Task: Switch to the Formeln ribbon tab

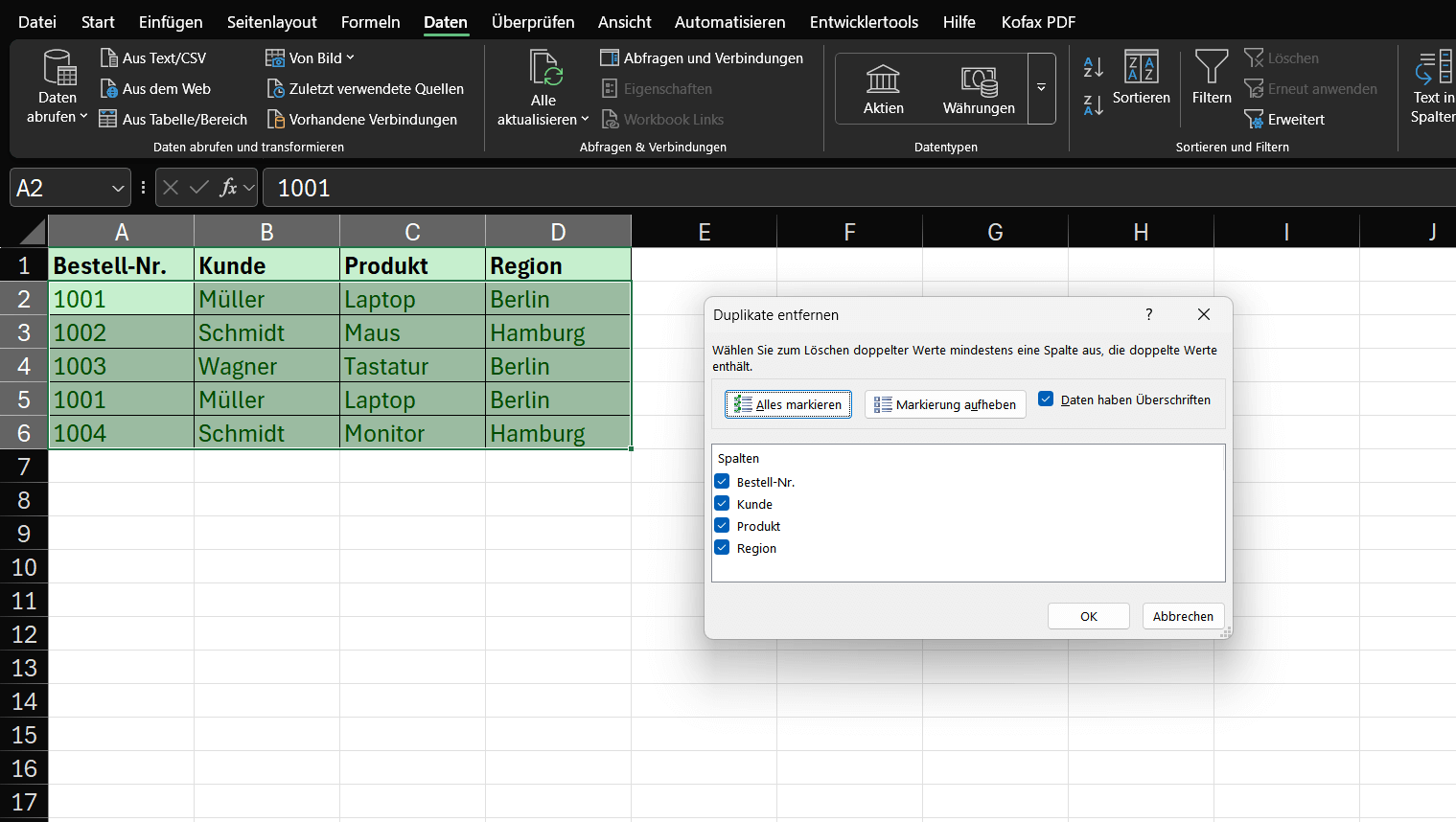Action: [371, 21]
